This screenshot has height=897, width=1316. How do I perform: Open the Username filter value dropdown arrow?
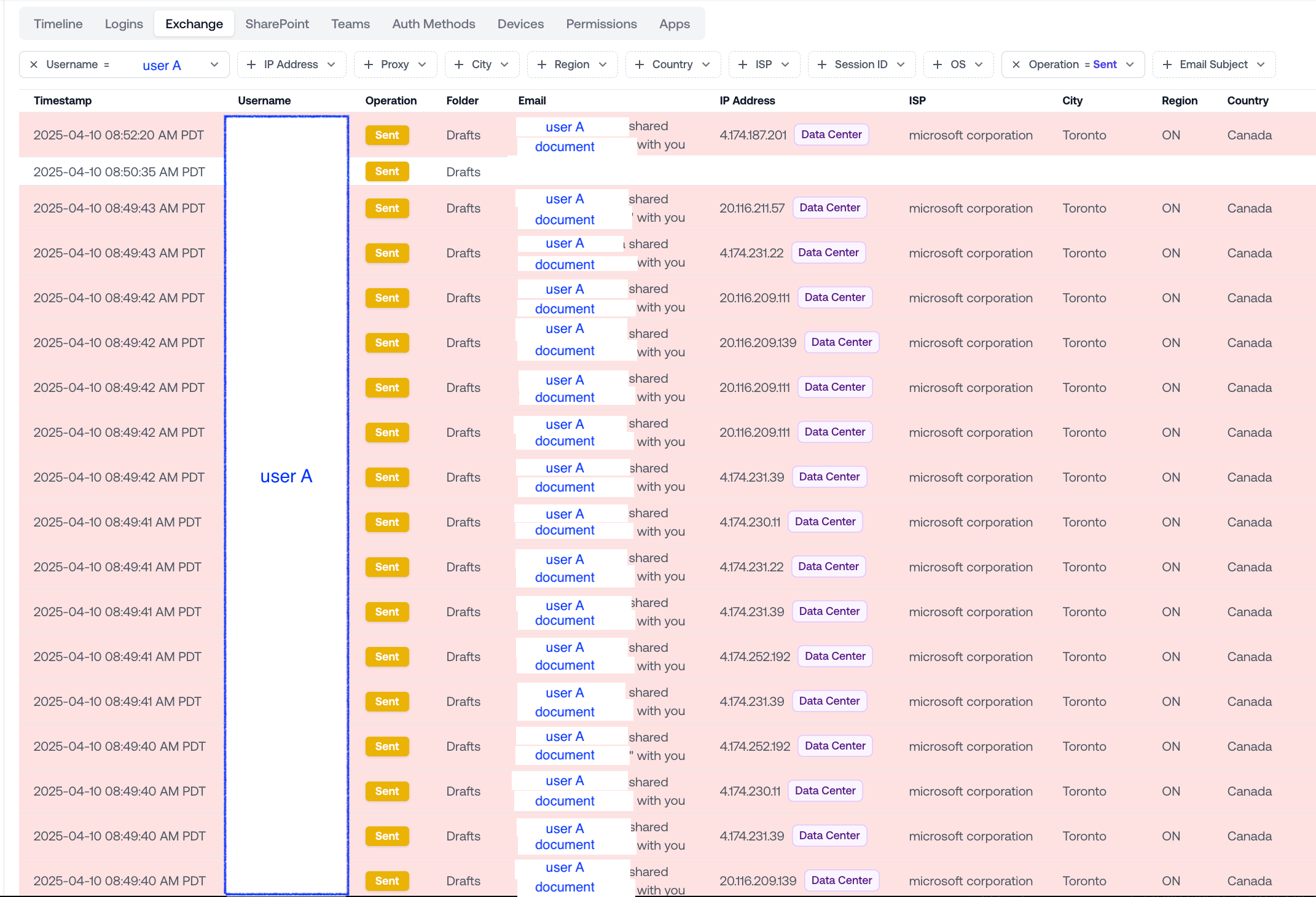215,65
